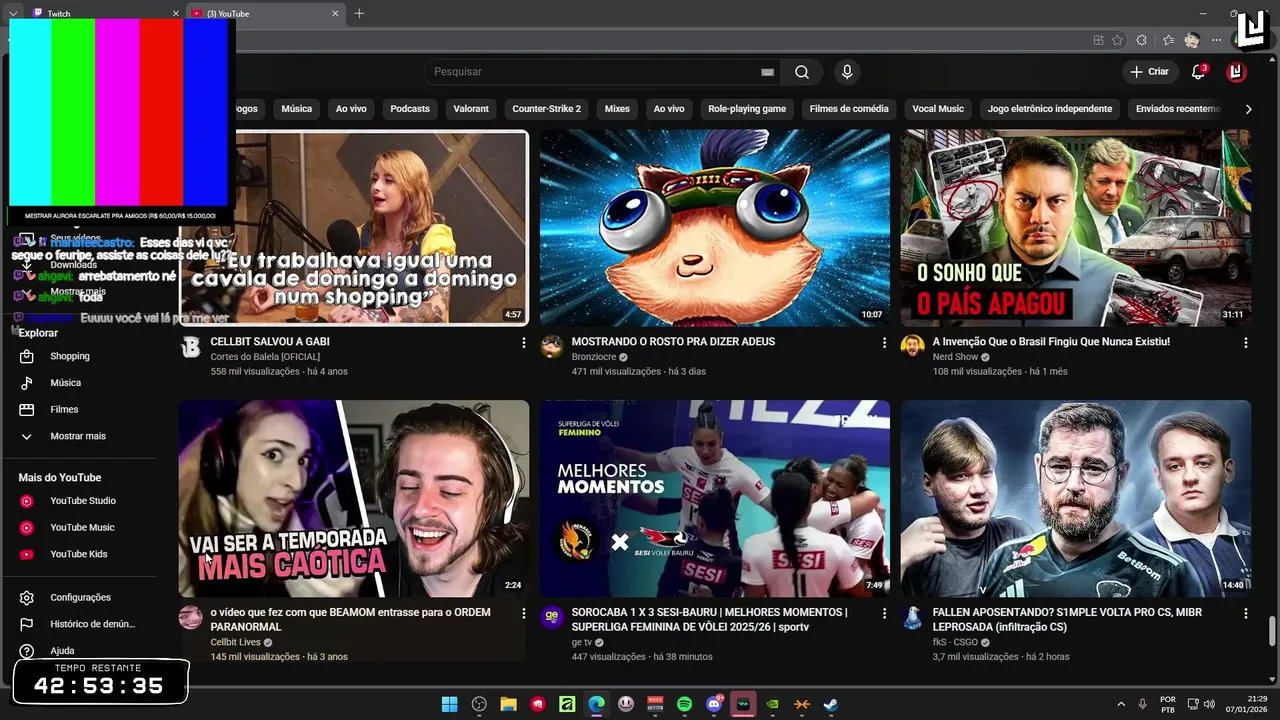Screen dimensions: 1280x720
Task: Close the Twitch tab
Action: coord(176,14)
